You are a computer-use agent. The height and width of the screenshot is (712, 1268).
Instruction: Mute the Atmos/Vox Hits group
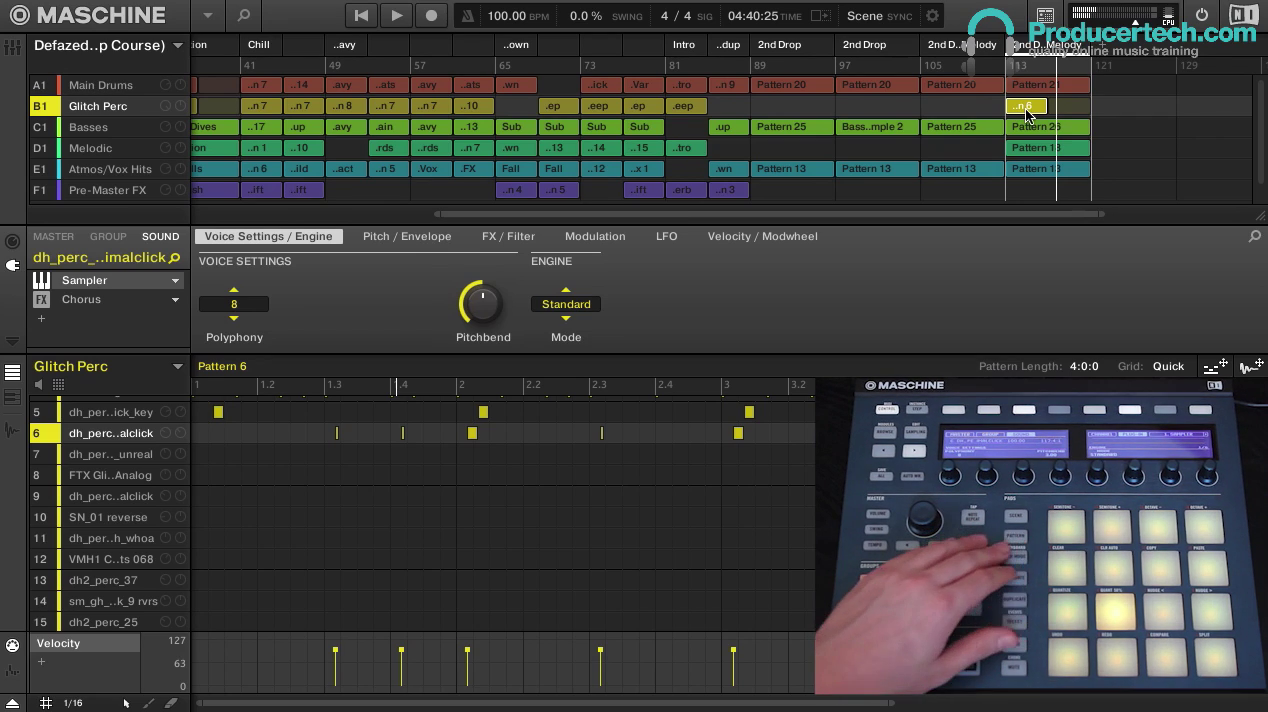click(165, 169)
